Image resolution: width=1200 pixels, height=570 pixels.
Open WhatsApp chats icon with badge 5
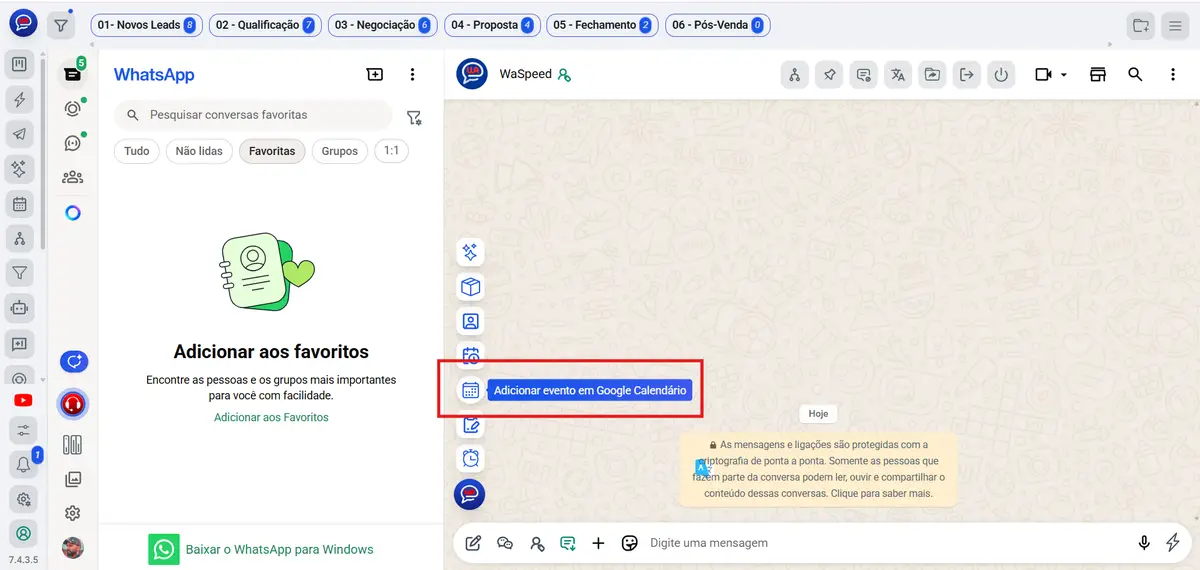(x=72, y=73)
